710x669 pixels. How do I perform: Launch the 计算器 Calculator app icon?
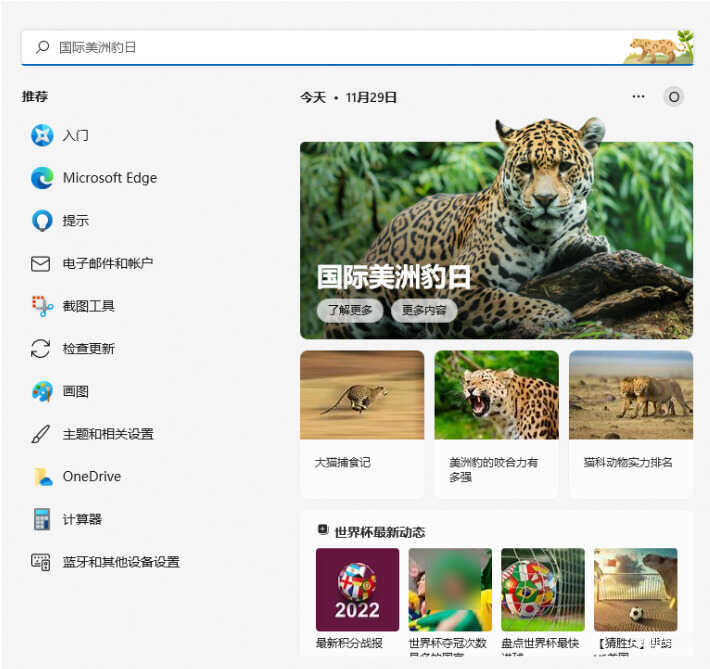41,520
